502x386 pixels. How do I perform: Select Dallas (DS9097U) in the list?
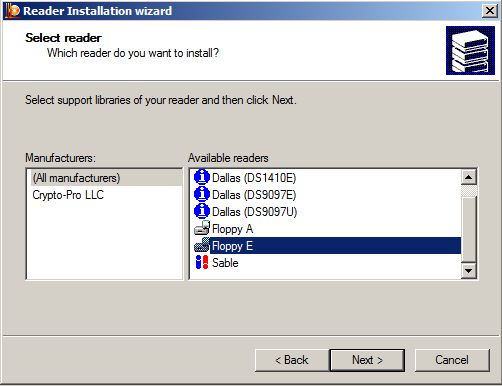[x=254, y=212]
